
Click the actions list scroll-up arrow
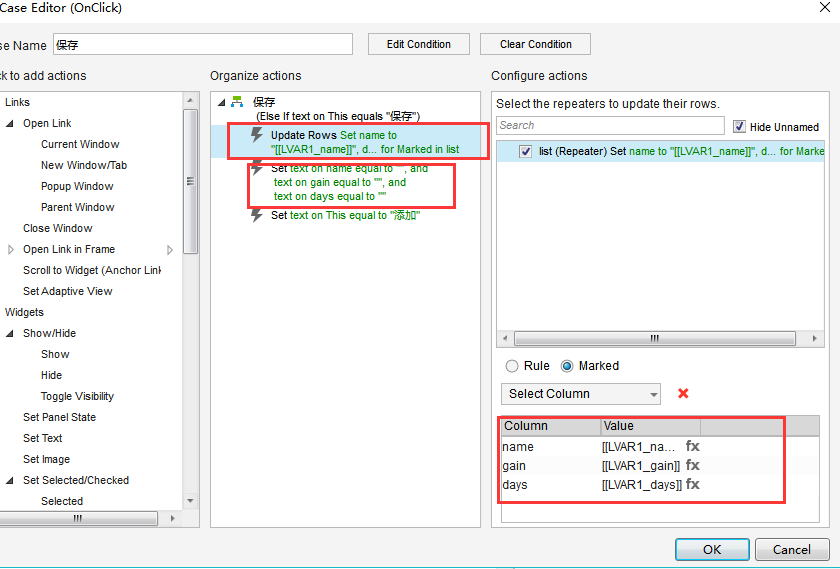[x=190, y=100]
